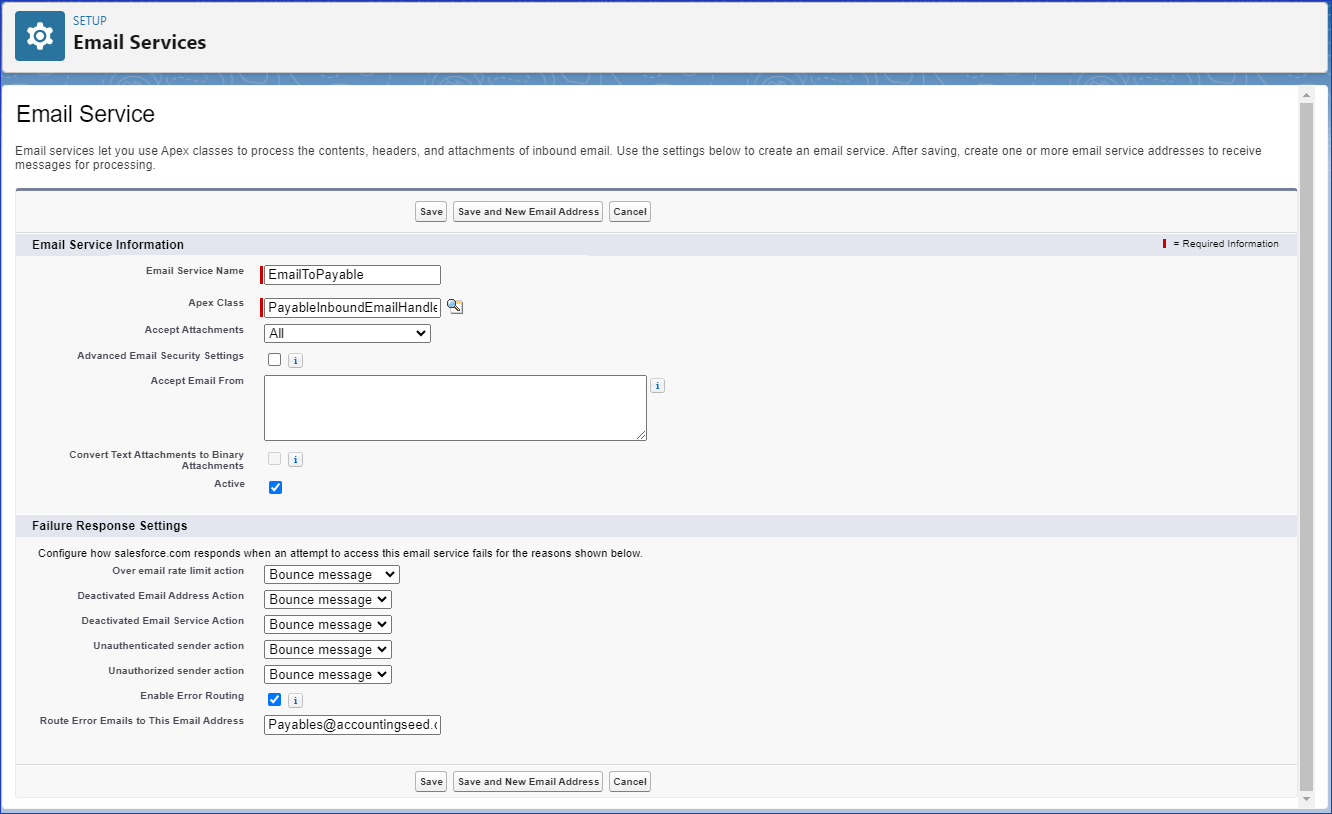Change the Unauthenticated sender action dropdown
Viewport: 1332px width, 814px height.
pos(327,650)
